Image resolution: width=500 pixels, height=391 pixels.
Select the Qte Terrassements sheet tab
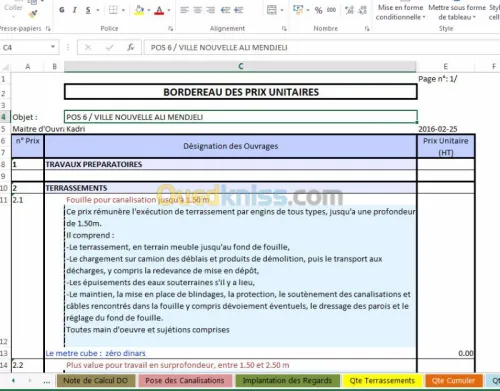[x=382, y=380]
